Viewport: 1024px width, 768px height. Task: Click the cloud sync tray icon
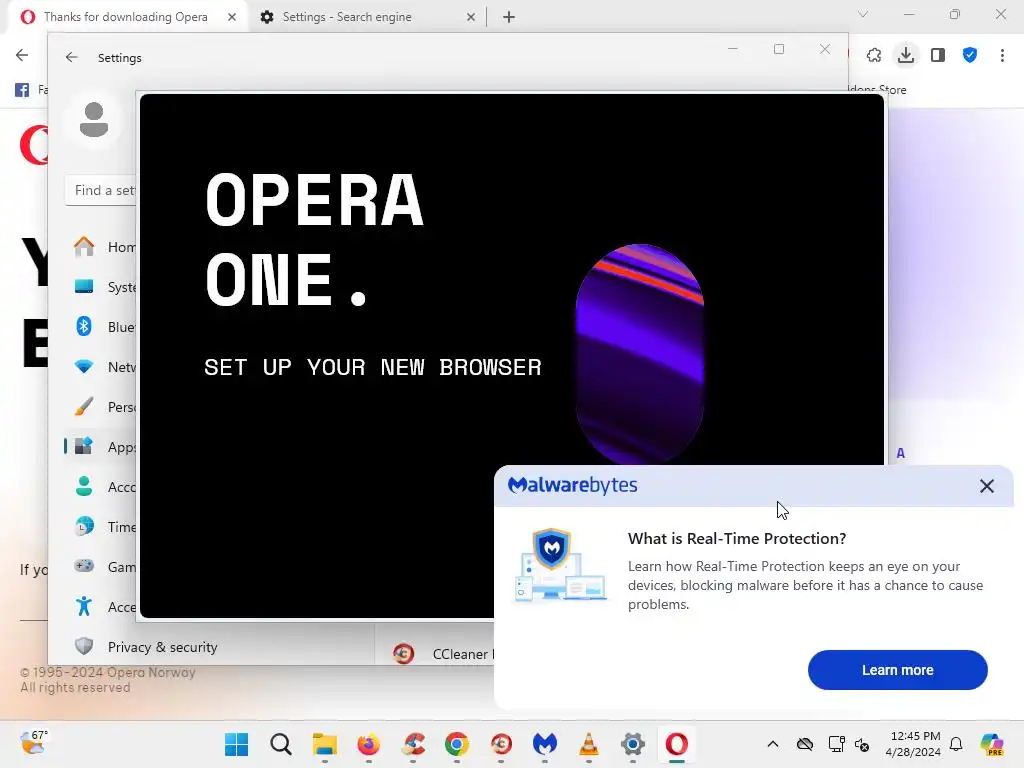pos(805,744)
